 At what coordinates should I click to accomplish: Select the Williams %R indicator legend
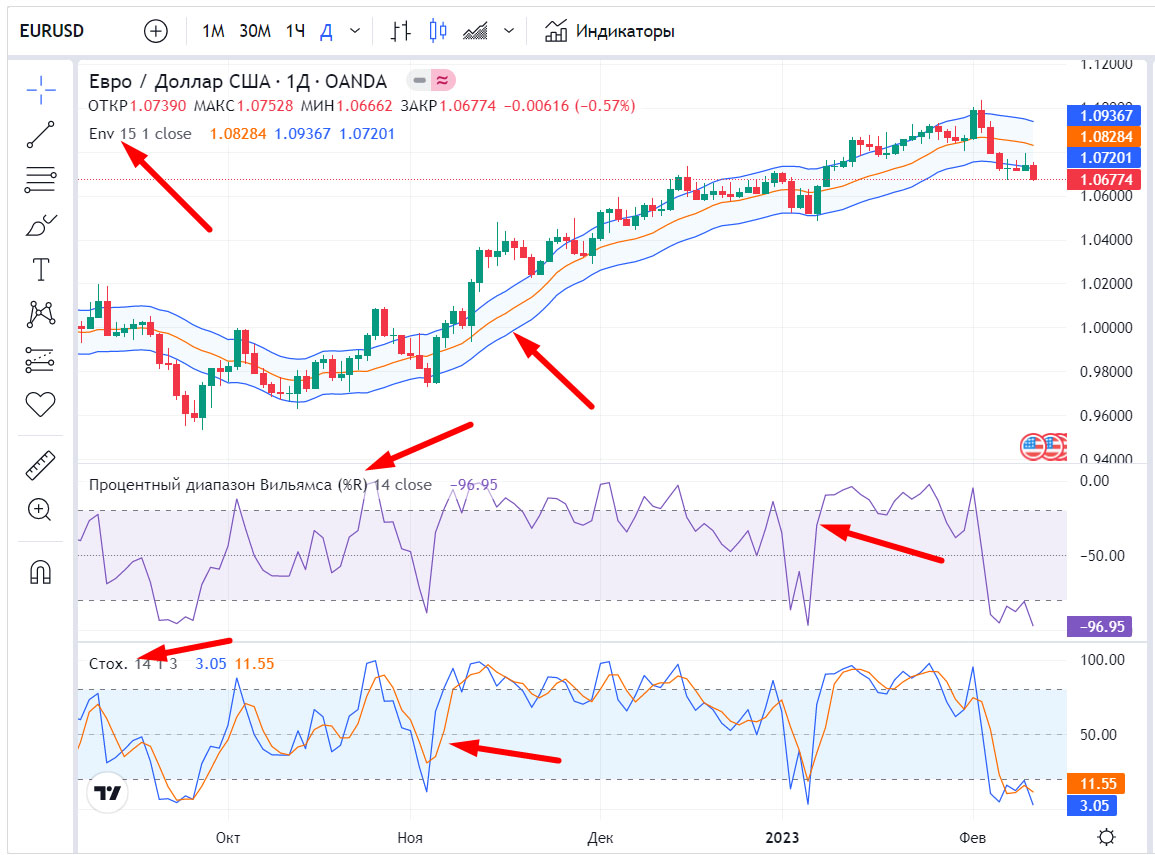(x=260, y=485)
